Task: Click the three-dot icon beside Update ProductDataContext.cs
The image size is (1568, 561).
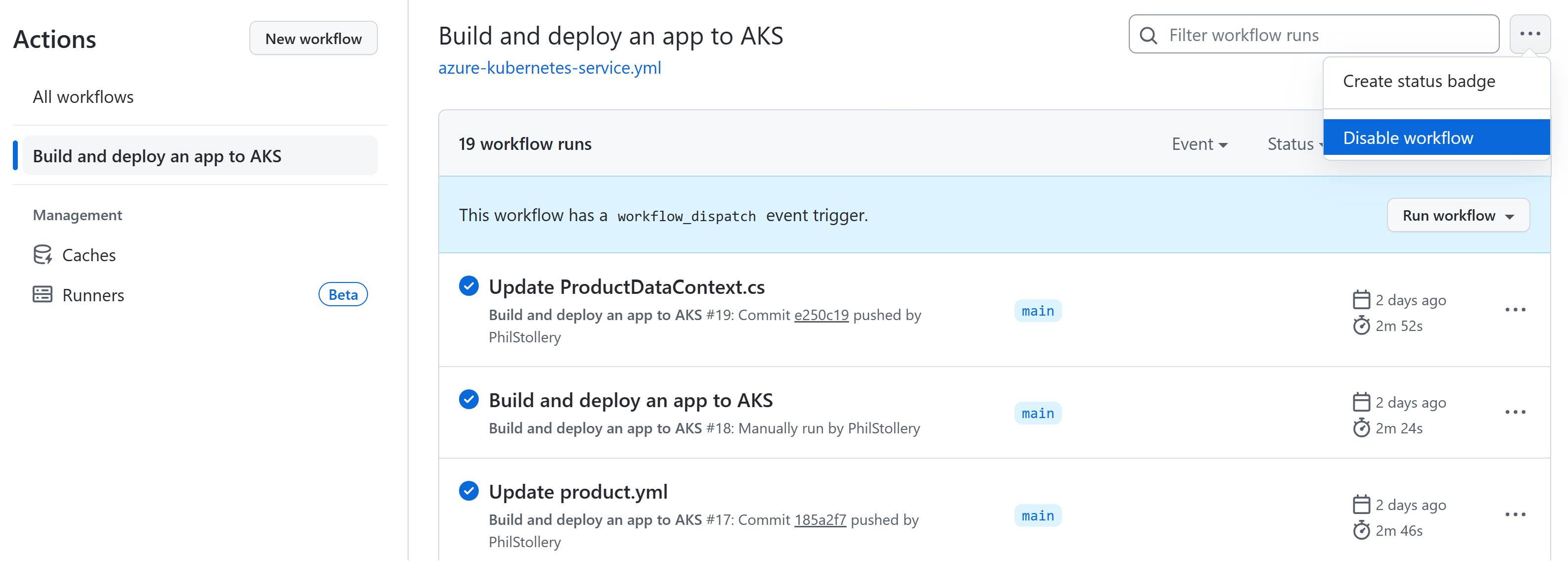Action: pos(1516,310)
